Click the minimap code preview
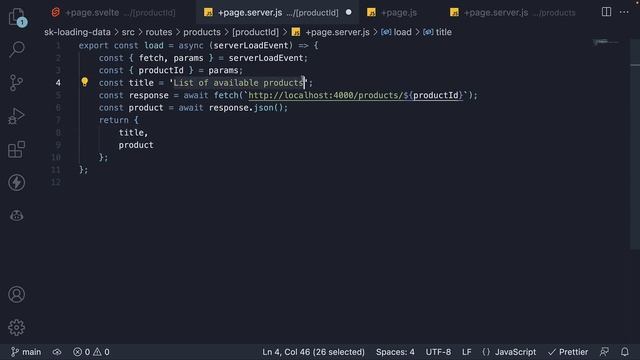This screenshot has height=360, width=640. pyautogui.click(x=605, y=42)
